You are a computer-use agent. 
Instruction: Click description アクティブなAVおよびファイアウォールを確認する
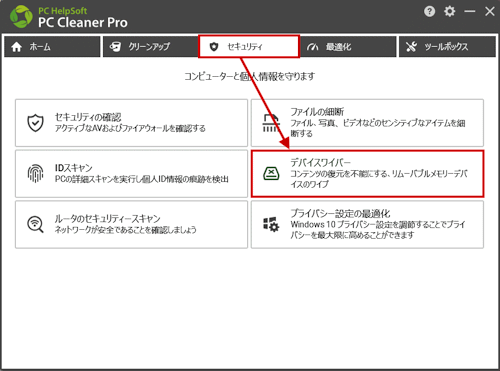[130, 128]
